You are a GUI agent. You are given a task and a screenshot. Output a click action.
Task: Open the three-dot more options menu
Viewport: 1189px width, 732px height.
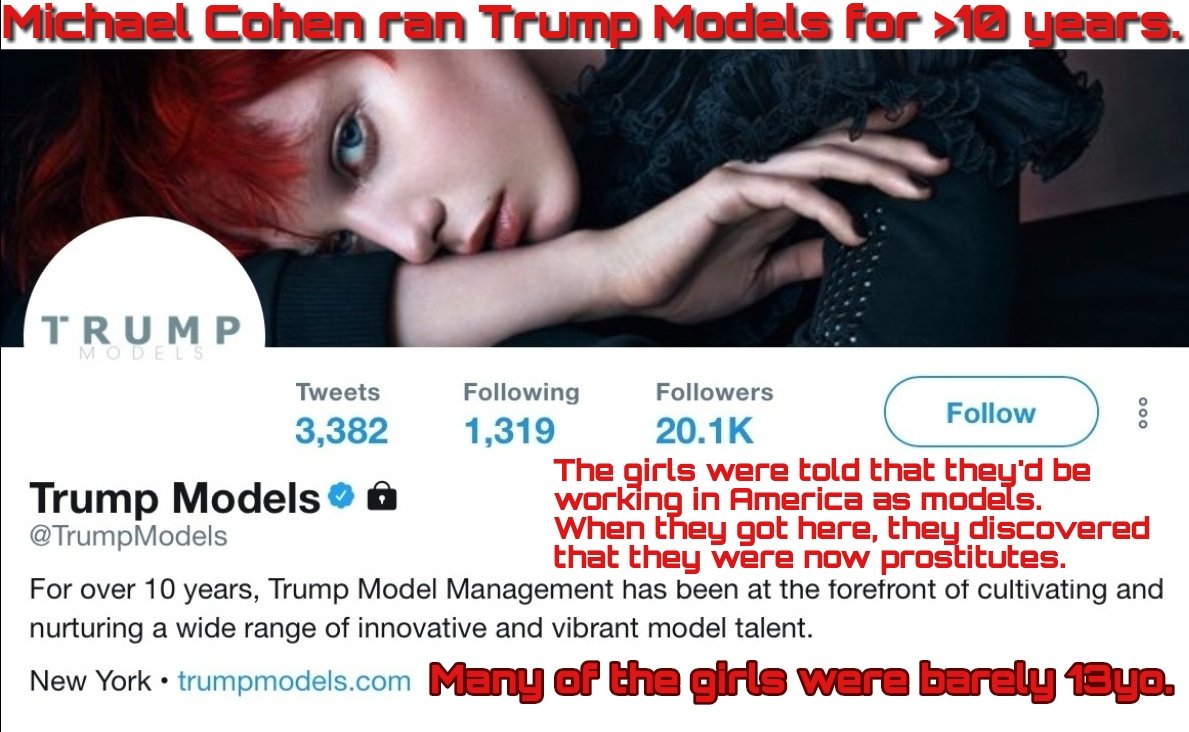(1143, 413)
